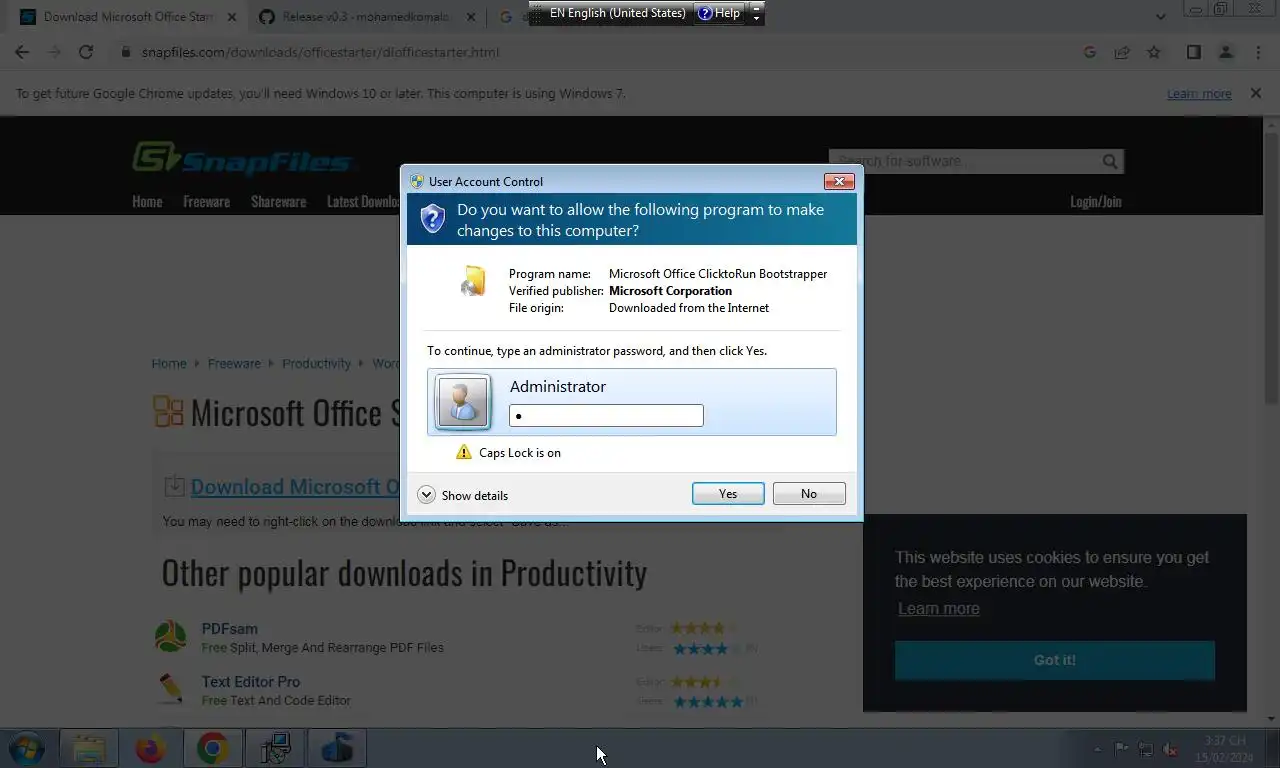Click the SnapFiles search magnifier icon
This screenshot has width=1280, height=768.
1110,161
